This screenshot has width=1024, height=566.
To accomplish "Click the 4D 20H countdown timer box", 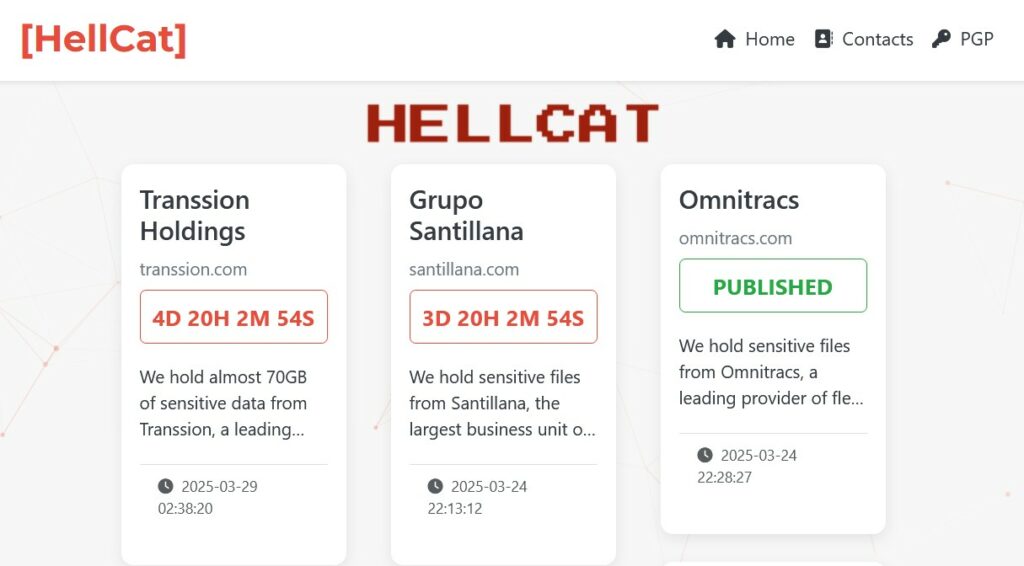I will 234,317.
